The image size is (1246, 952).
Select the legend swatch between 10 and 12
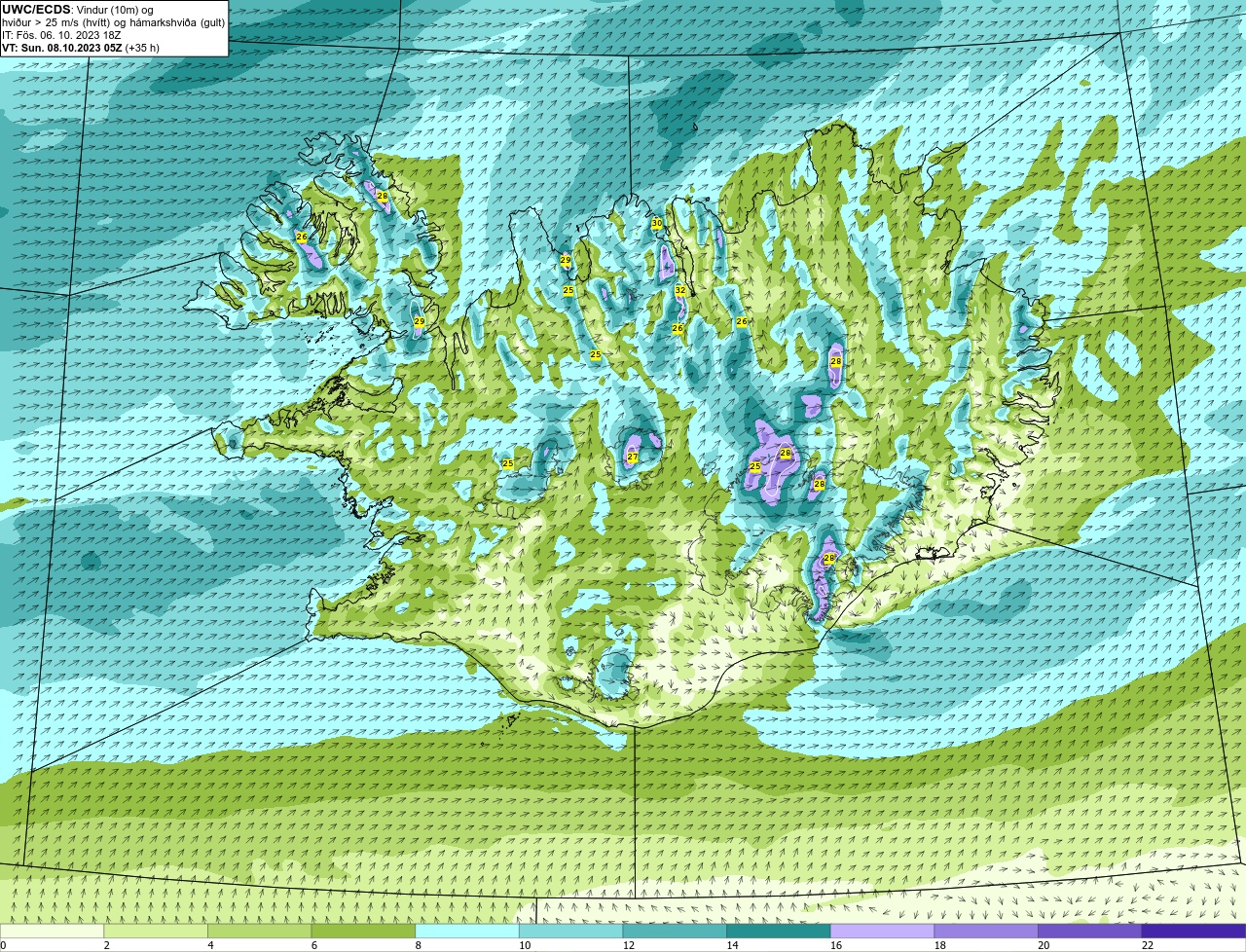coord(571,932)
